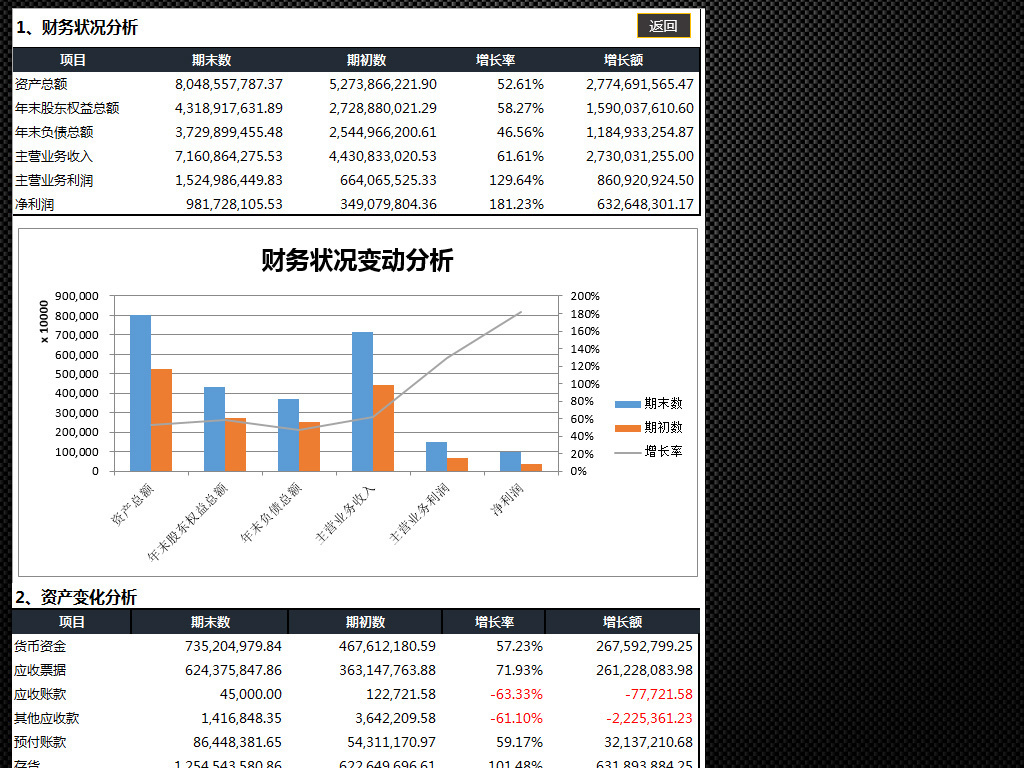
Task: Select the 年末股东权益总额 row label
Action: [67, 108]
